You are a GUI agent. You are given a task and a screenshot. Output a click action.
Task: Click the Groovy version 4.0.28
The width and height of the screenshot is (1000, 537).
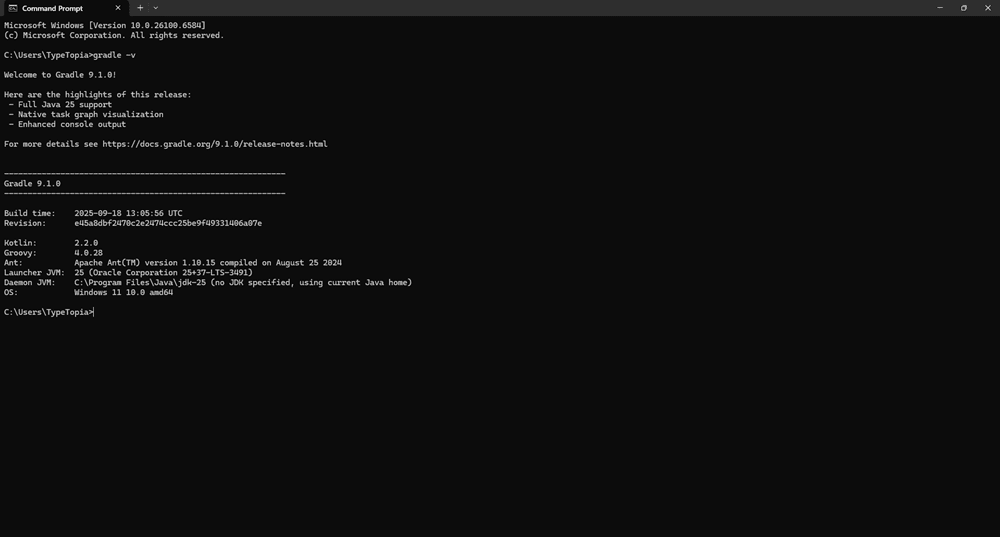pos(88,253)
